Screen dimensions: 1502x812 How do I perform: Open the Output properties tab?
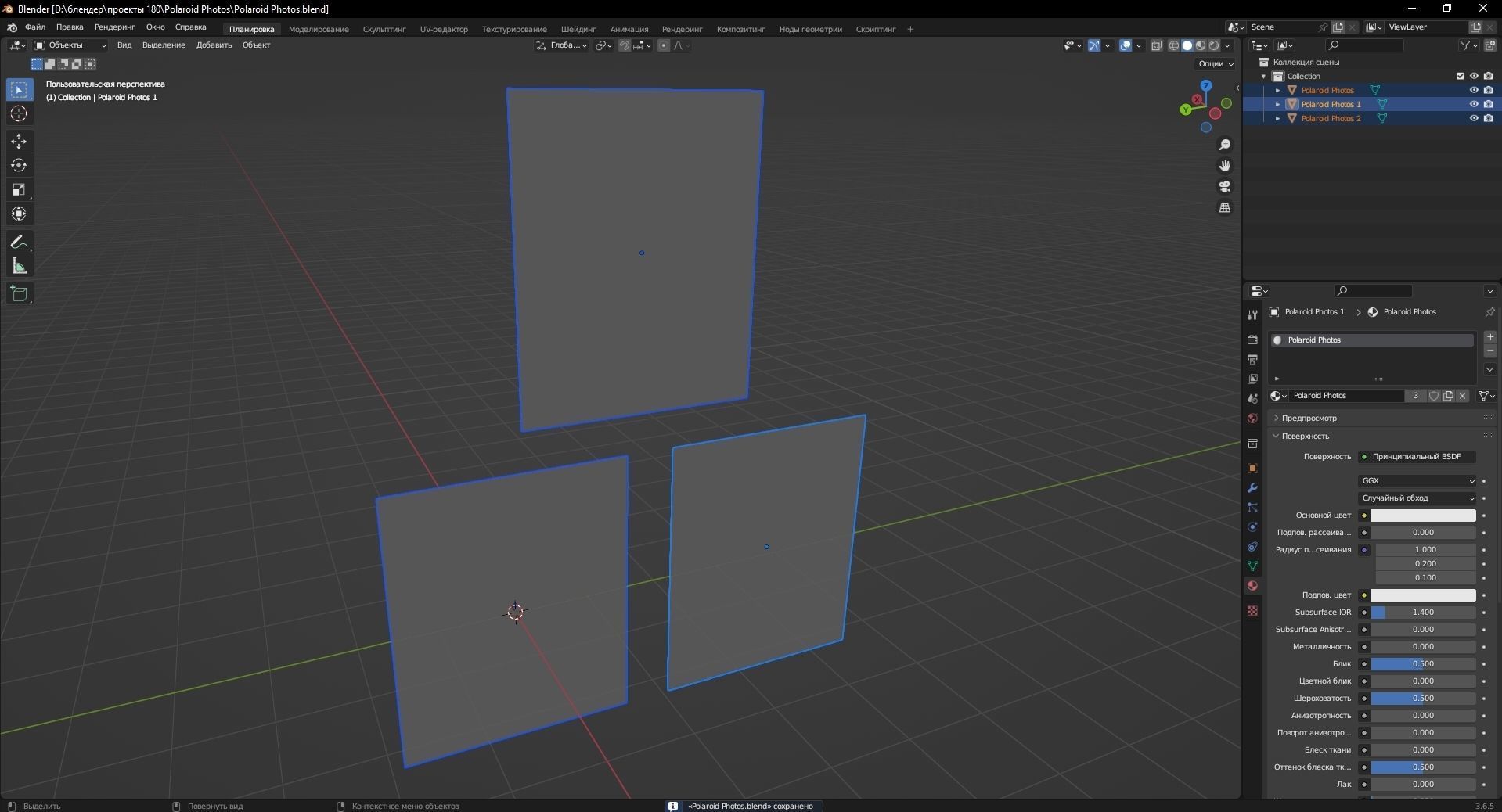(x=1252, y=359)
